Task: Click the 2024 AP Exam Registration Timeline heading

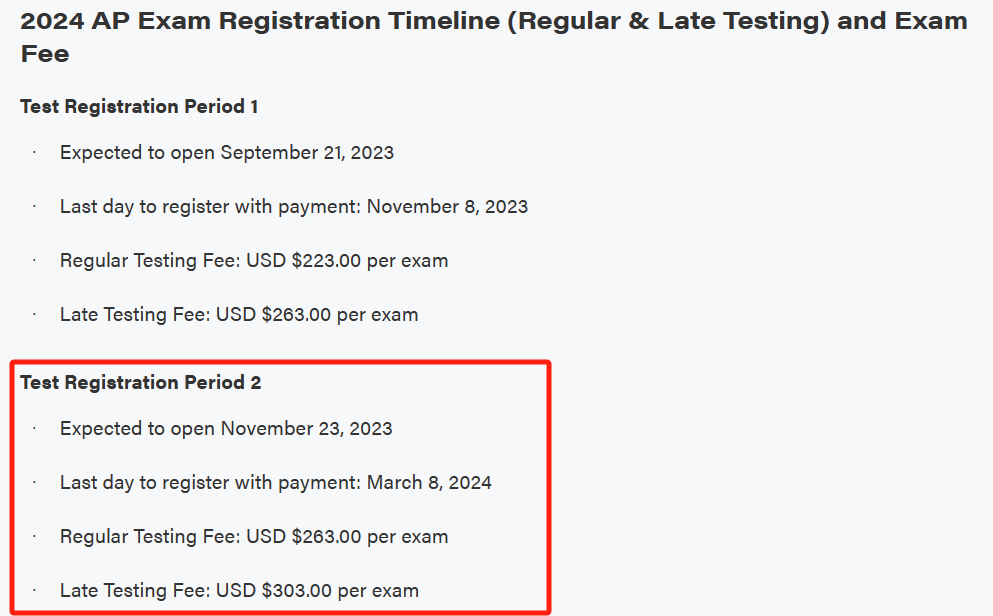Action: pos(494,37)
